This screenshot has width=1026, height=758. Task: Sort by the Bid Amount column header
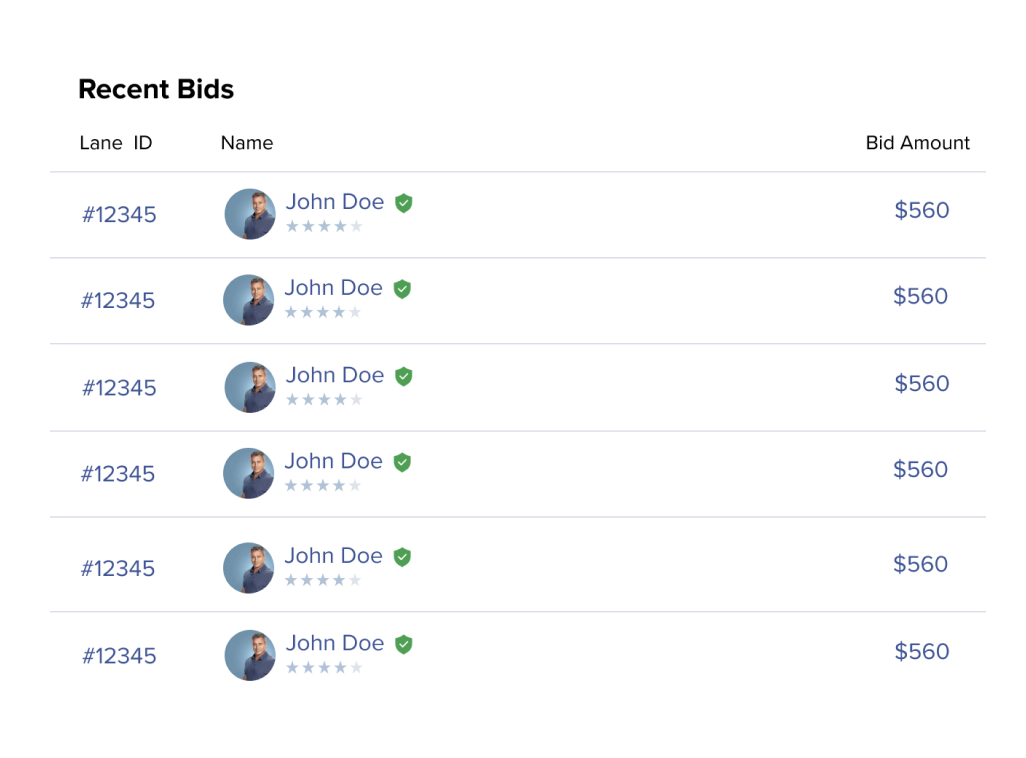(x=917, y=143)
